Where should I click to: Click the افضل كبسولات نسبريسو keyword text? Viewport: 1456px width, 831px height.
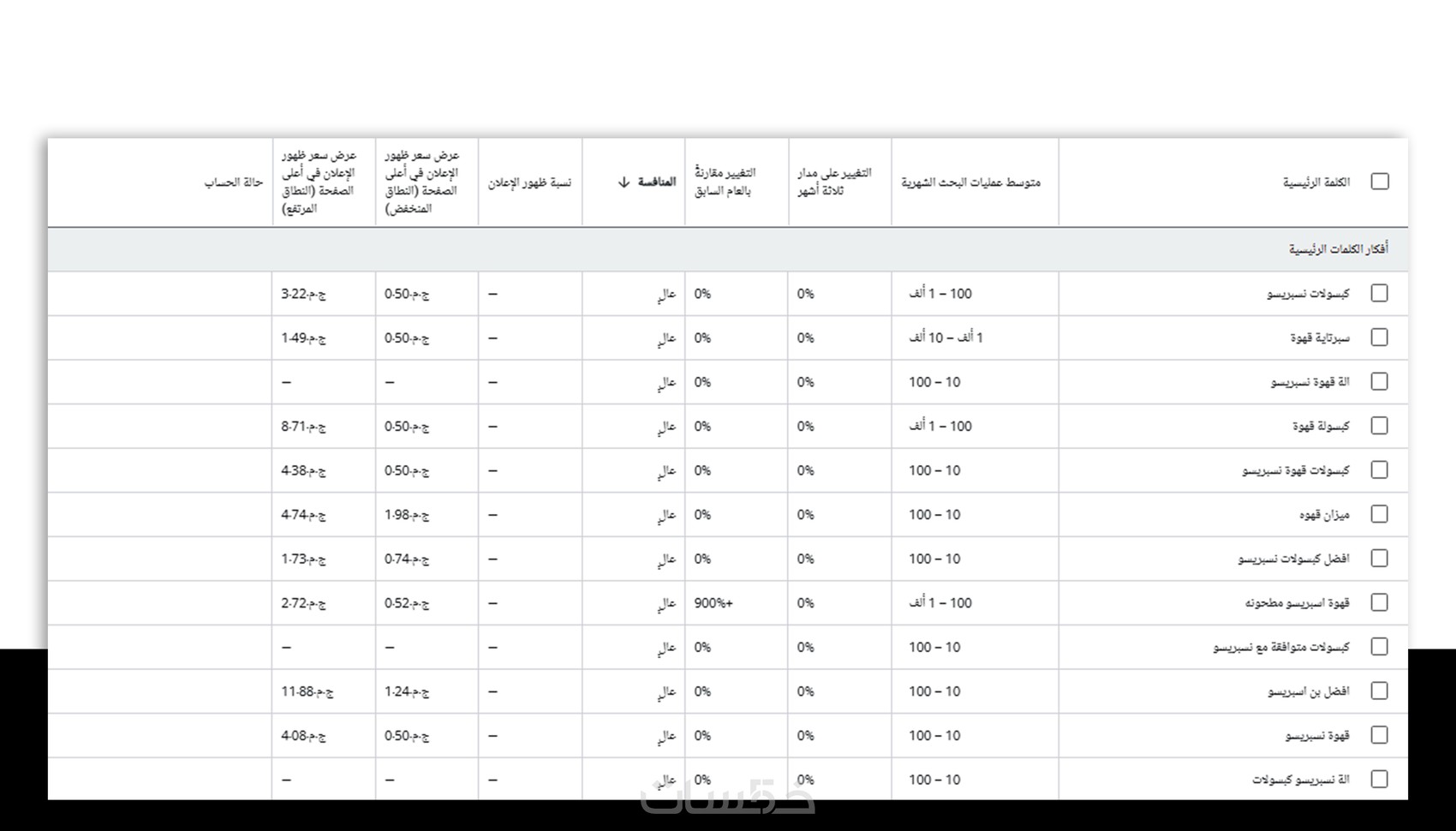coord(1293,559)
